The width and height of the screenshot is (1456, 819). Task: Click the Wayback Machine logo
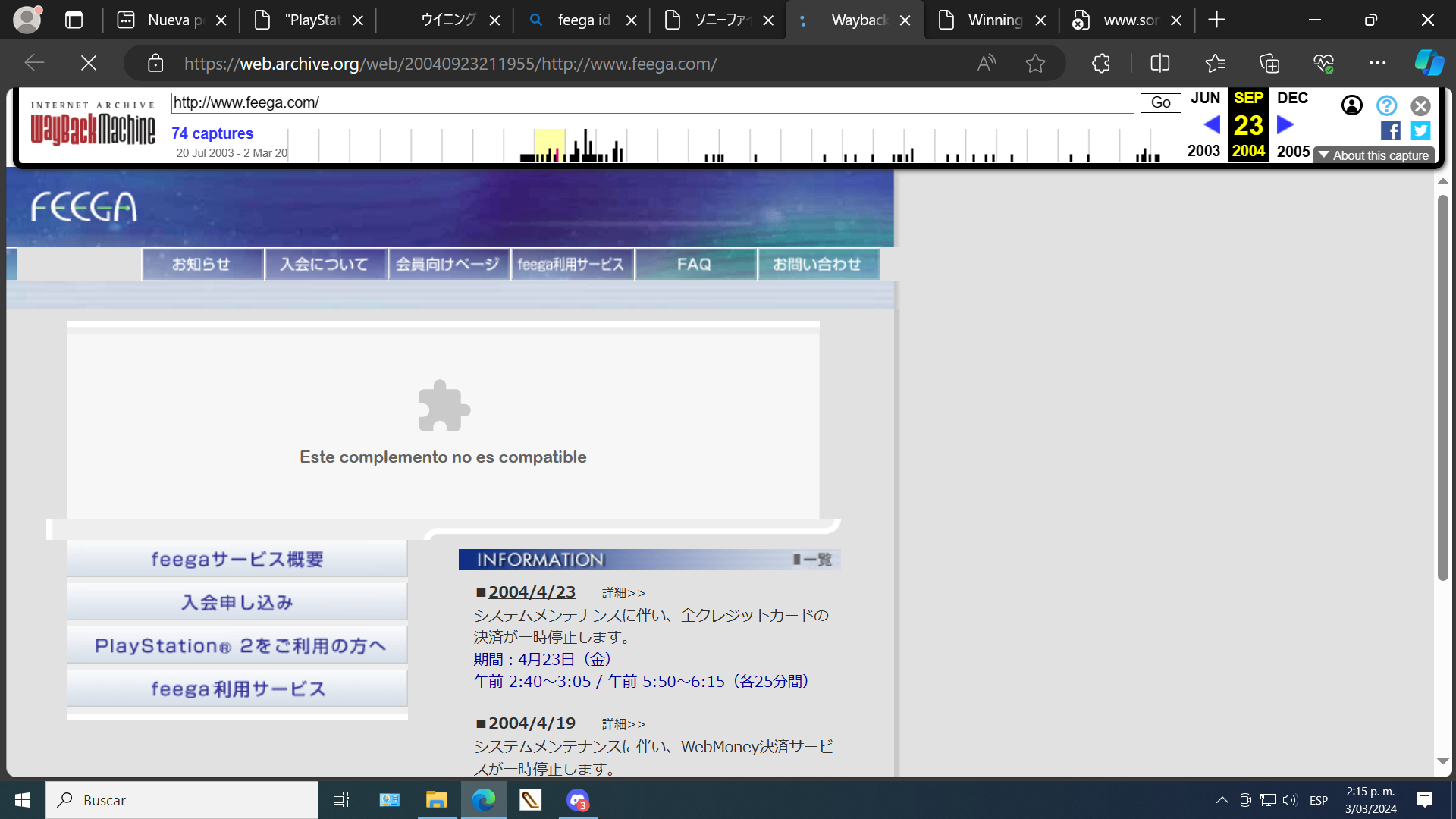point(93,124)
